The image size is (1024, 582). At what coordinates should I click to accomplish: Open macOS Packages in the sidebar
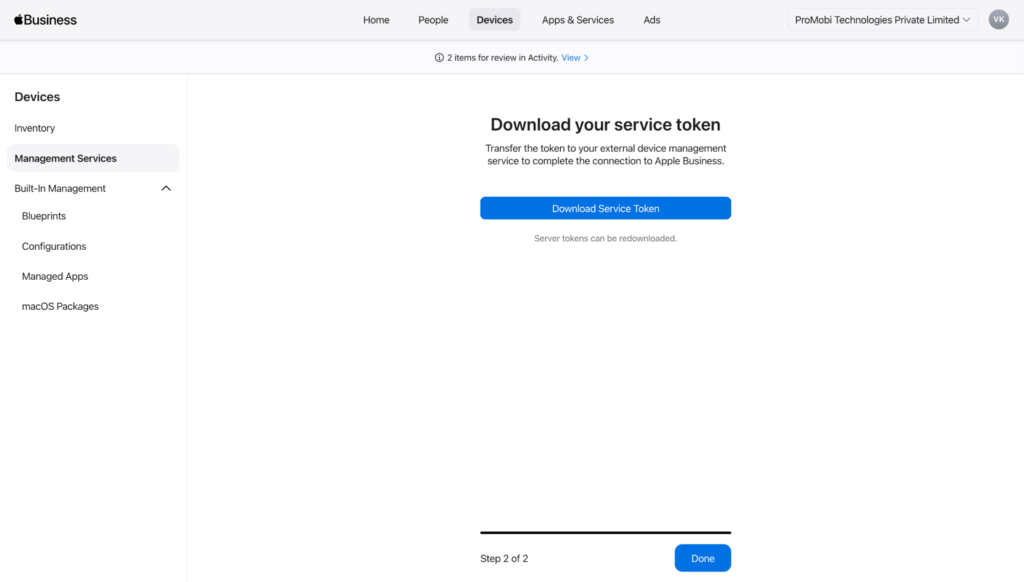coord(60,306)
